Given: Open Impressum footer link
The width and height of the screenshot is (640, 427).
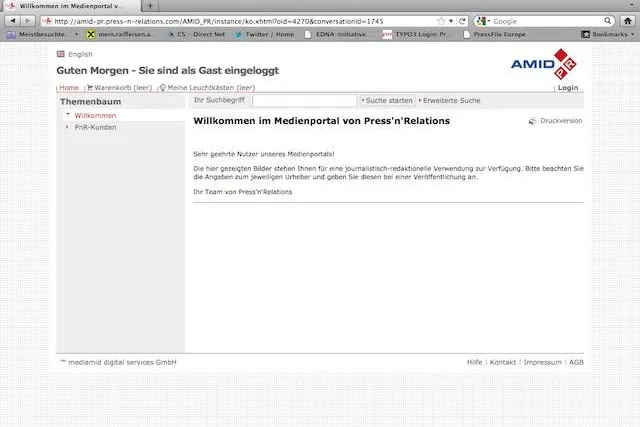Looking at the screenshot, I should [542, 362].
